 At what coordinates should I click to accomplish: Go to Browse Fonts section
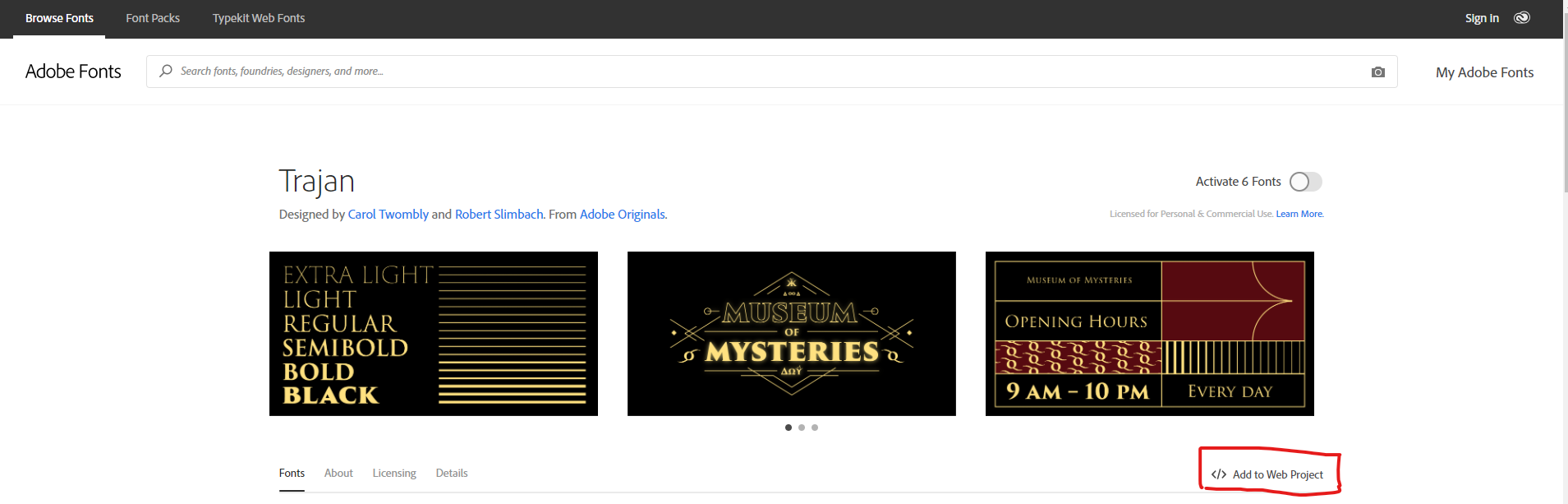click(59, 18)
